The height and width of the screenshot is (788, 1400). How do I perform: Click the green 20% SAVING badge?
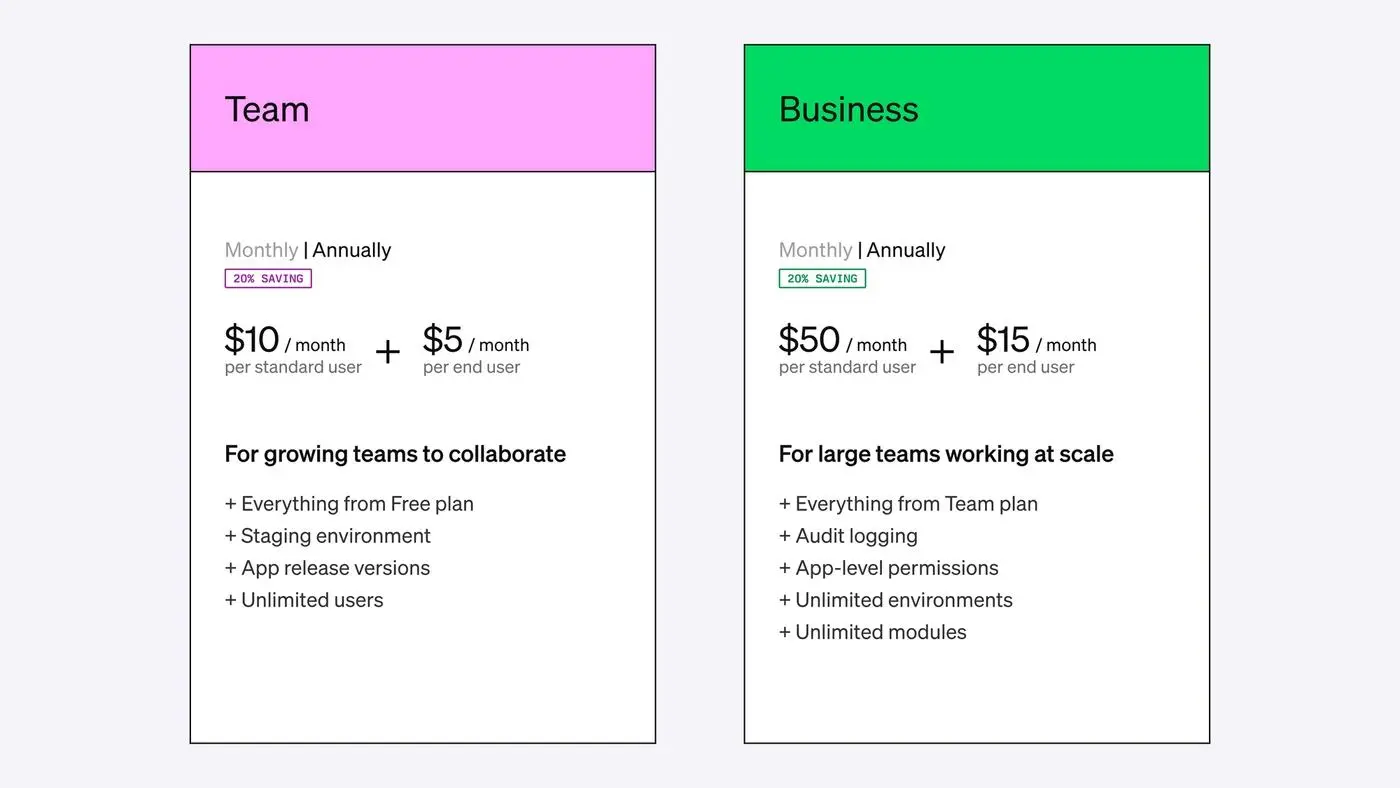[822, 279]
